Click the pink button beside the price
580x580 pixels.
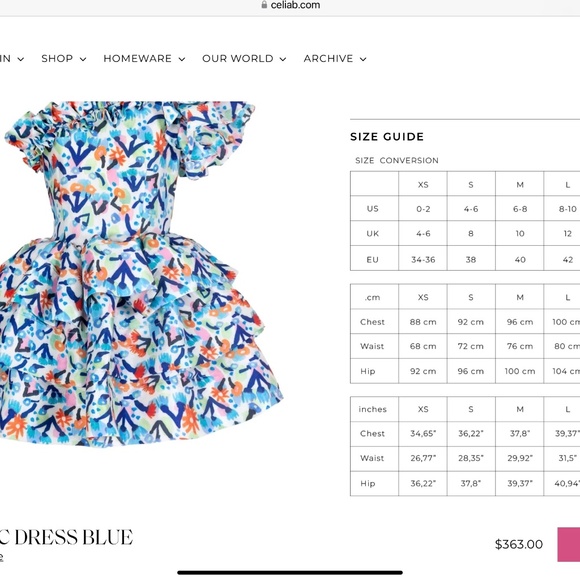coord(569,544)
